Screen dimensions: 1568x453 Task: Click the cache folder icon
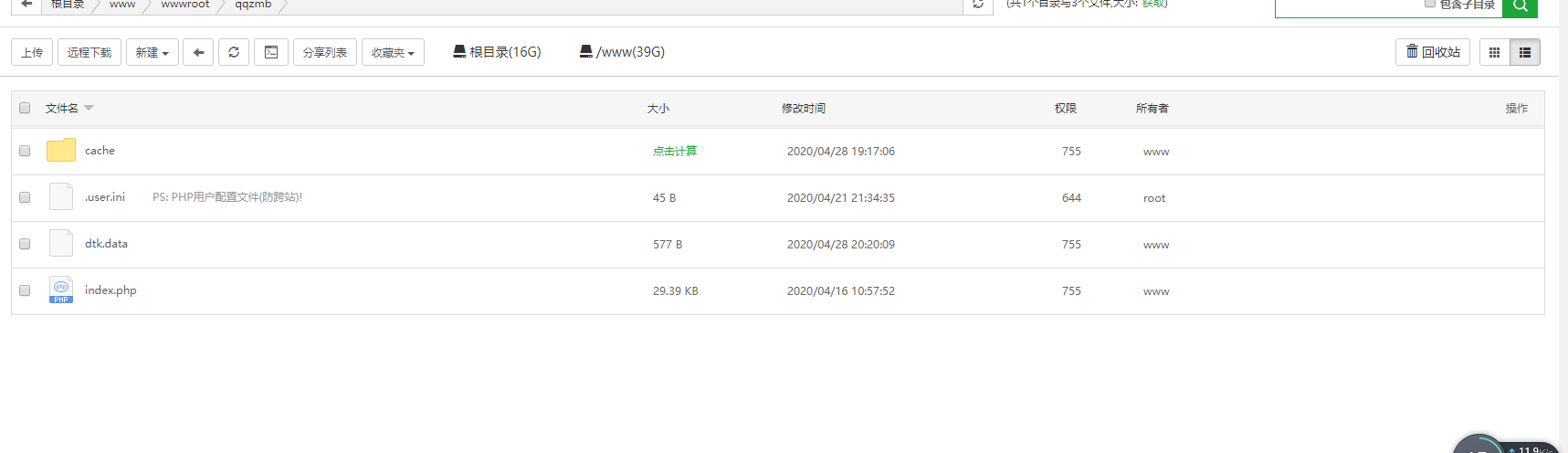pyautogui.click(x=61, y=150)
